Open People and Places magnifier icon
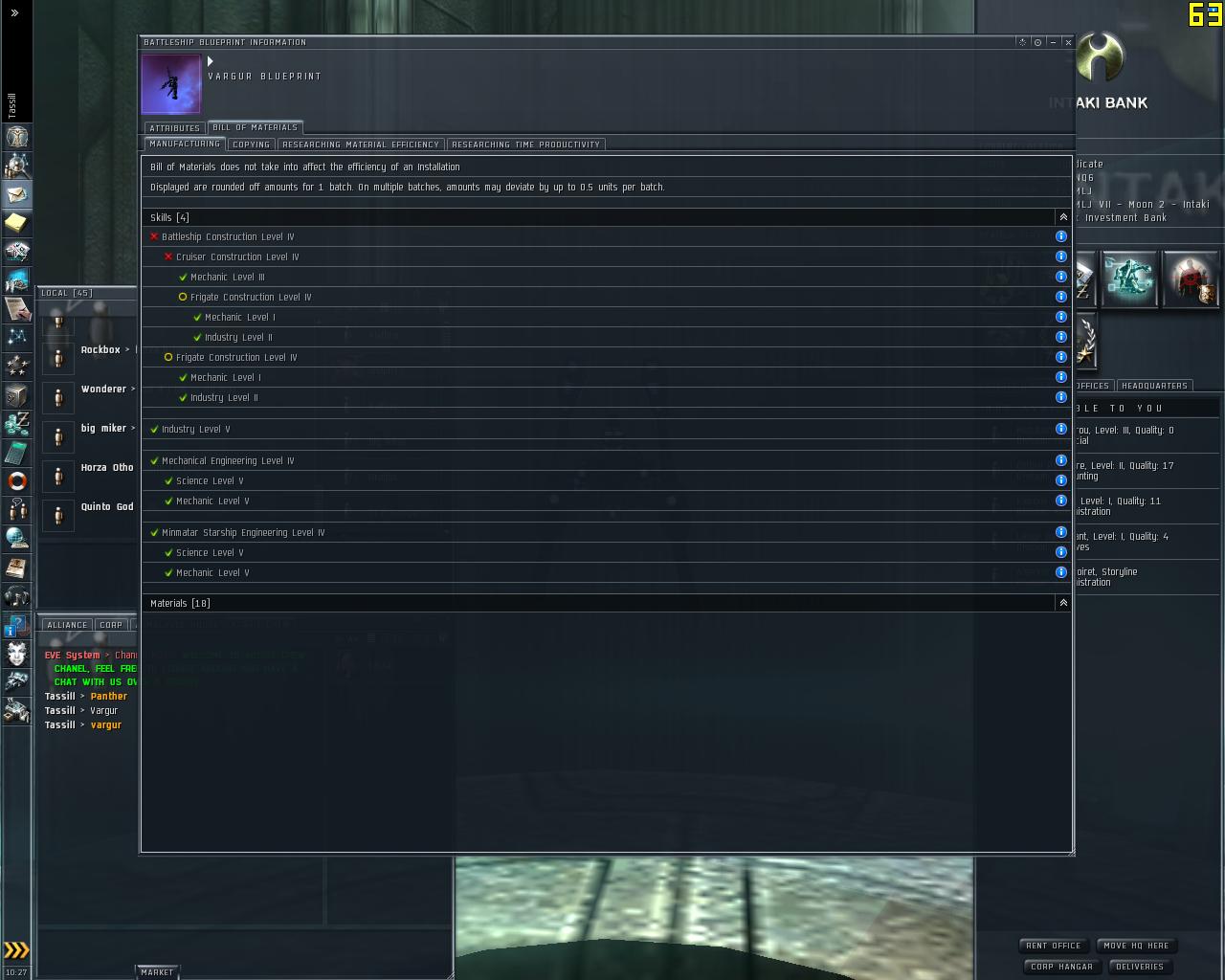The height and width of the screenshot is (980, 1225). click(17, 167)
